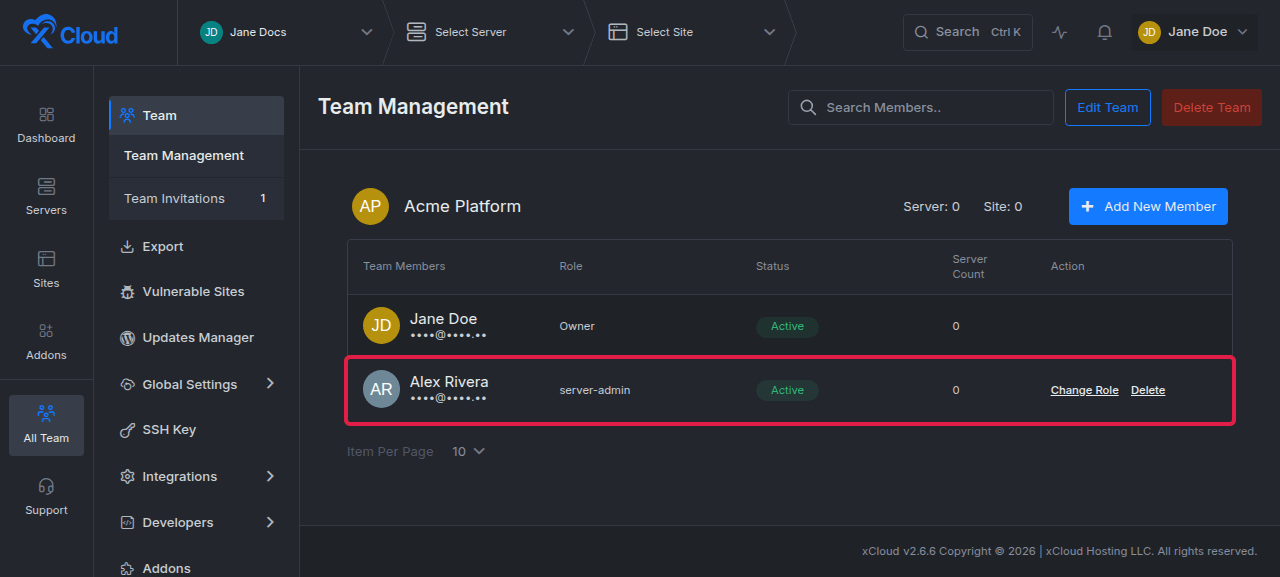Open the Jane Docs team dropdown
The width and height of the screenshot is (1280, 577).
285,32
